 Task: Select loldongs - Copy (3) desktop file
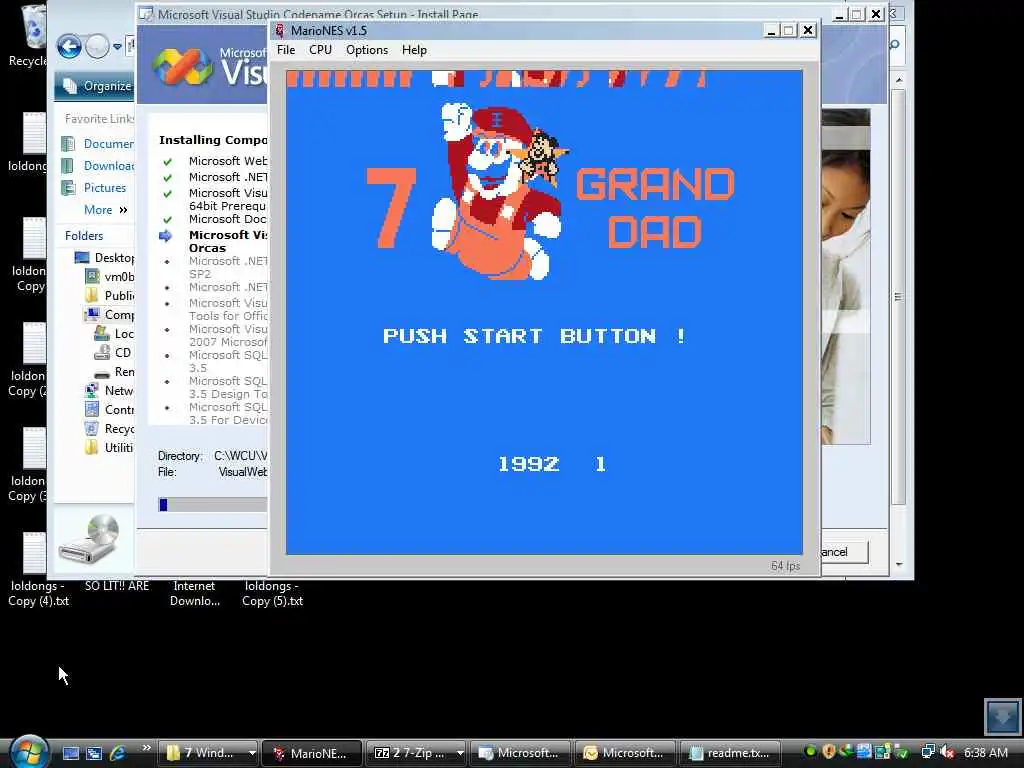click(x=27, y=465)
